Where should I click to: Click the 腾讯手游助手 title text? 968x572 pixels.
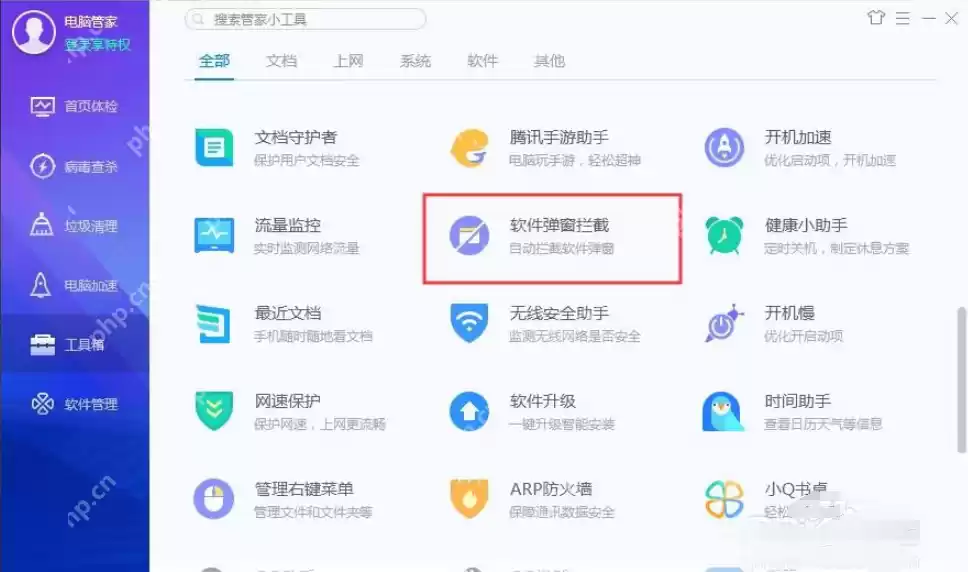point(559,137)
